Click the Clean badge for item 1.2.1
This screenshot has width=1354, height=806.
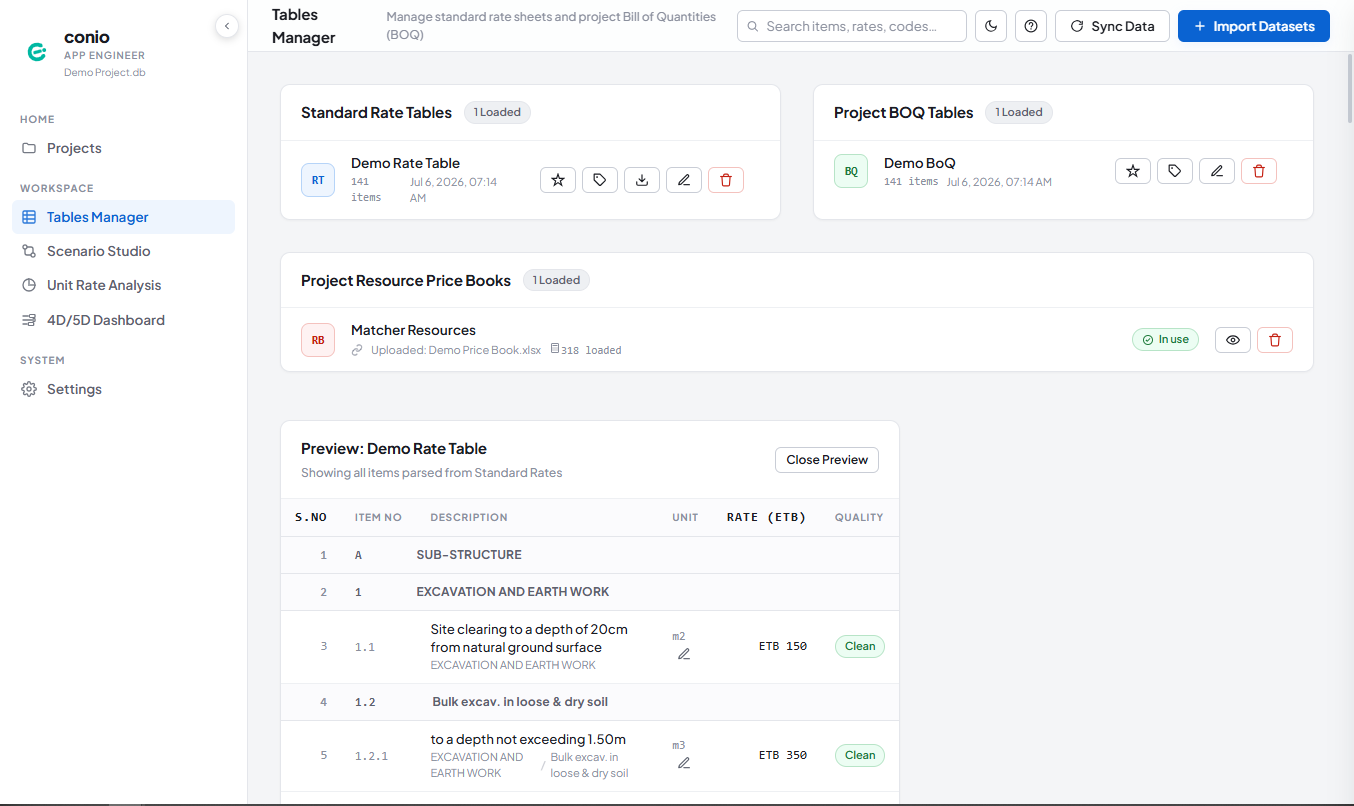point(860,755)
